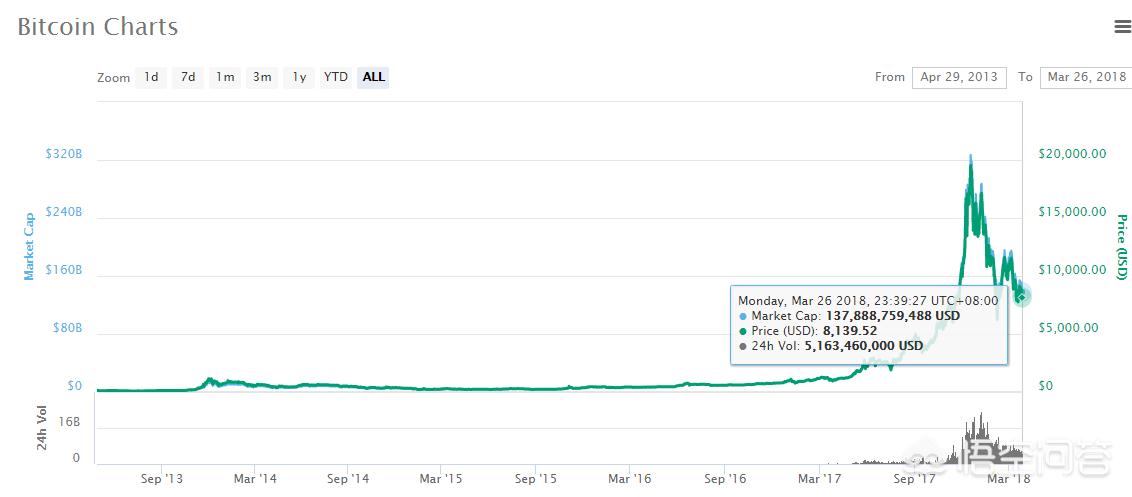
Task: Set zoom range to 7d
Action: click(188, 77)
